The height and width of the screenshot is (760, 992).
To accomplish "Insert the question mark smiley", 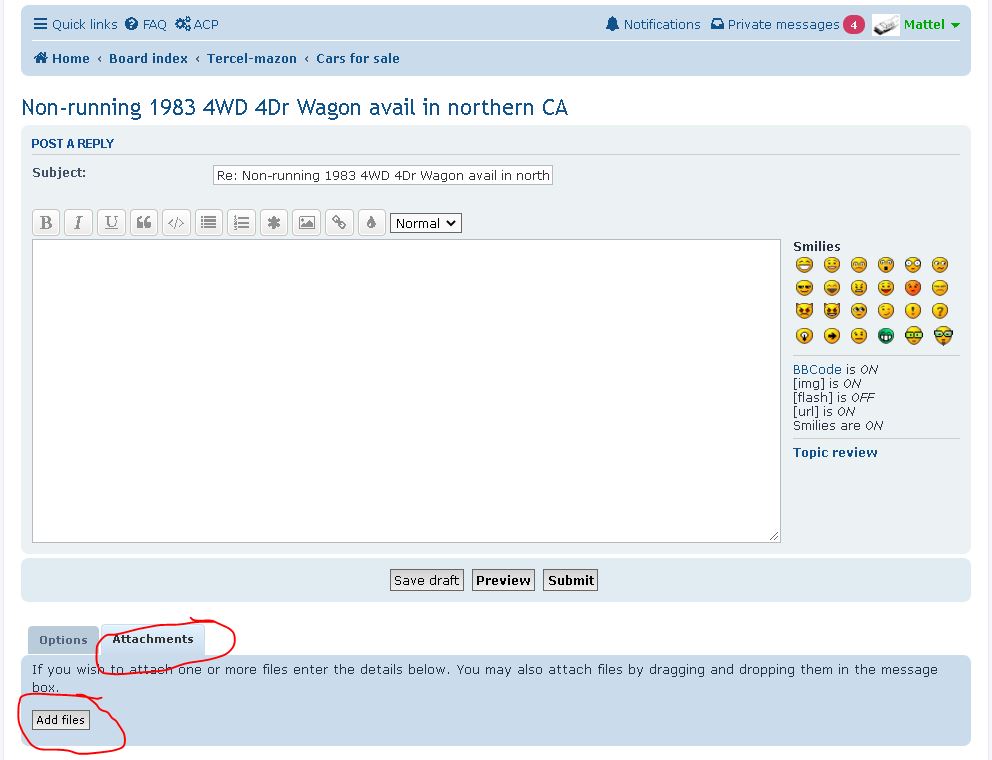I will pos(940,311).
